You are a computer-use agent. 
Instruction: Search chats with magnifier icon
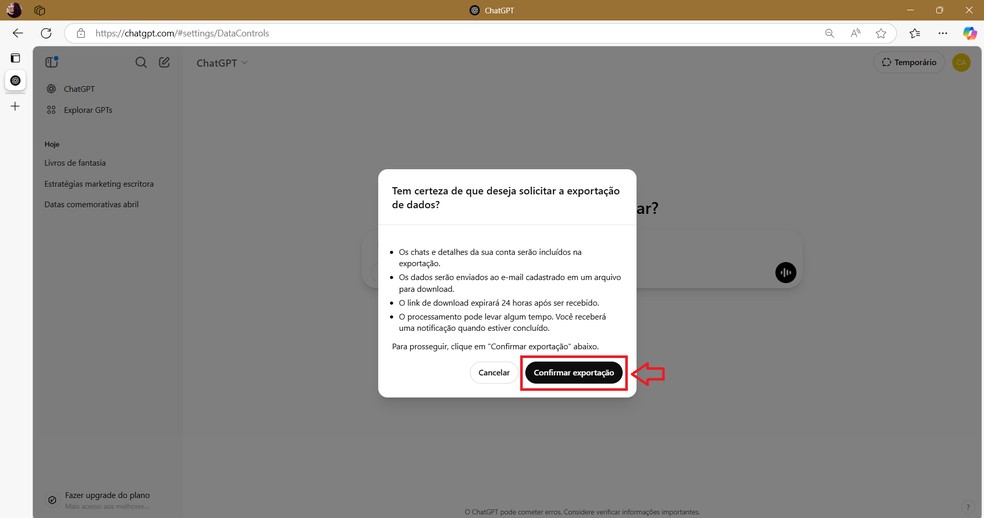141,62
